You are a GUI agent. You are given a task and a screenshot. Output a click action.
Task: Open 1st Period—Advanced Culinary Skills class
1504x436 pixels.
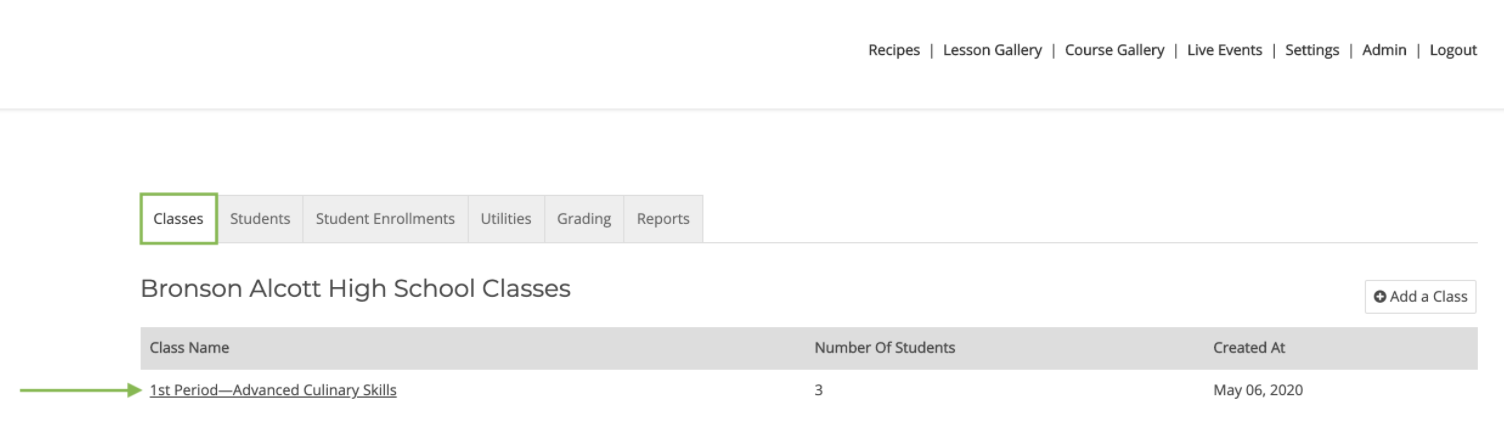pos(273,390)
